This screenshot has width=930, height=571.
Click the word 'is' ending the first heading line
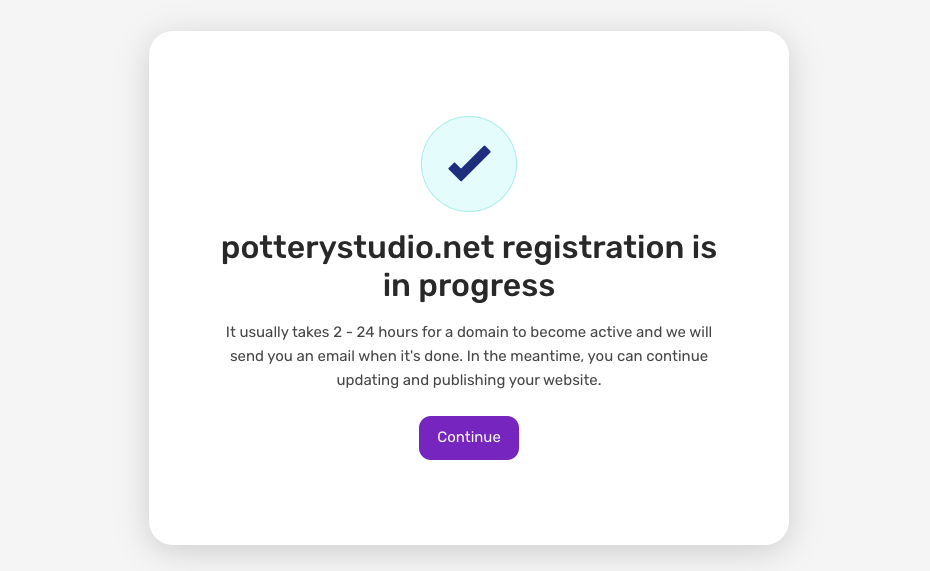pyautogui.click(x=704, y=248)
